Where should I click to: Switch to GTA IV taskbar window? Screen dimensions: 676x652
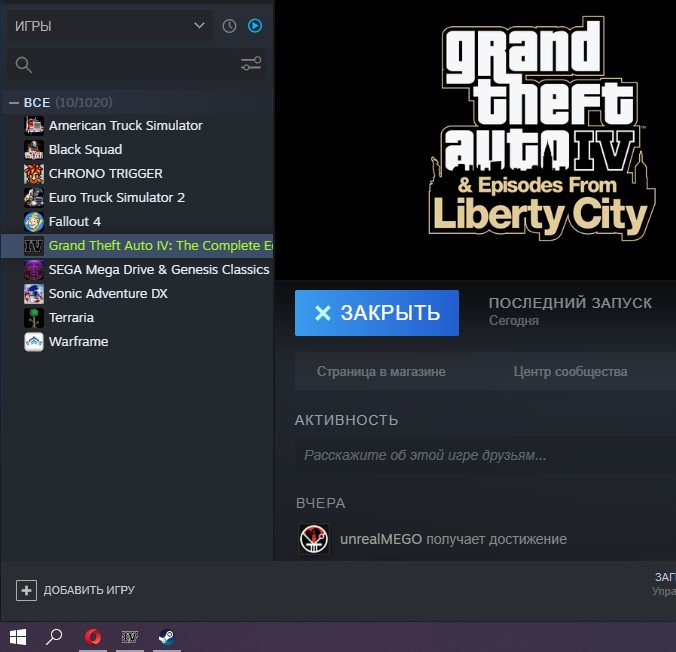pyautogui.click(x=130, y=637)
